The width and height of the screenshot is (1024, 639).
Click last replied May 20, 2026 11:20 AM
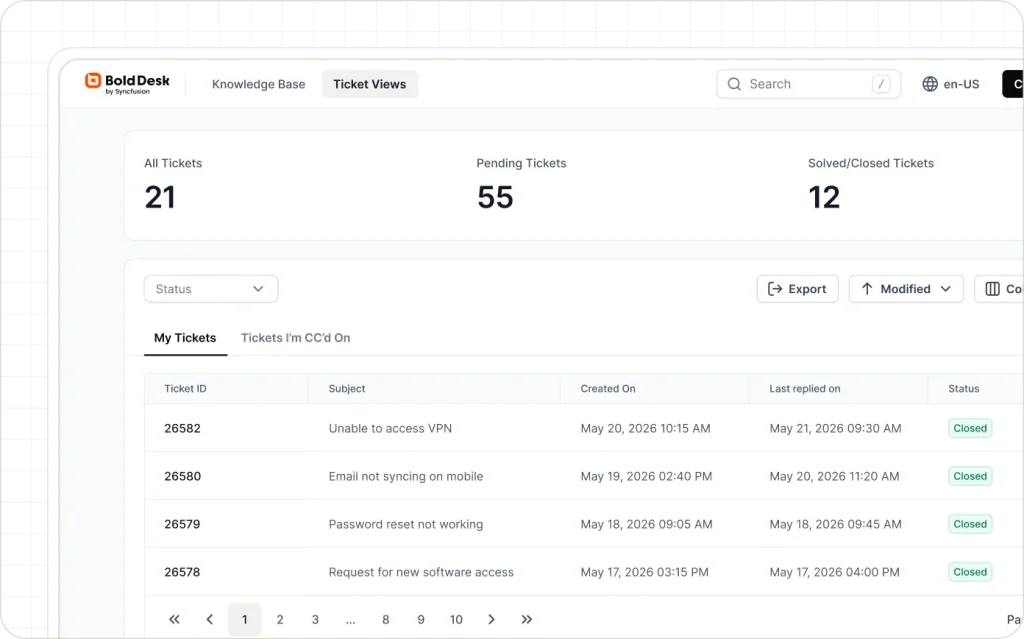(x=834, y=476)
